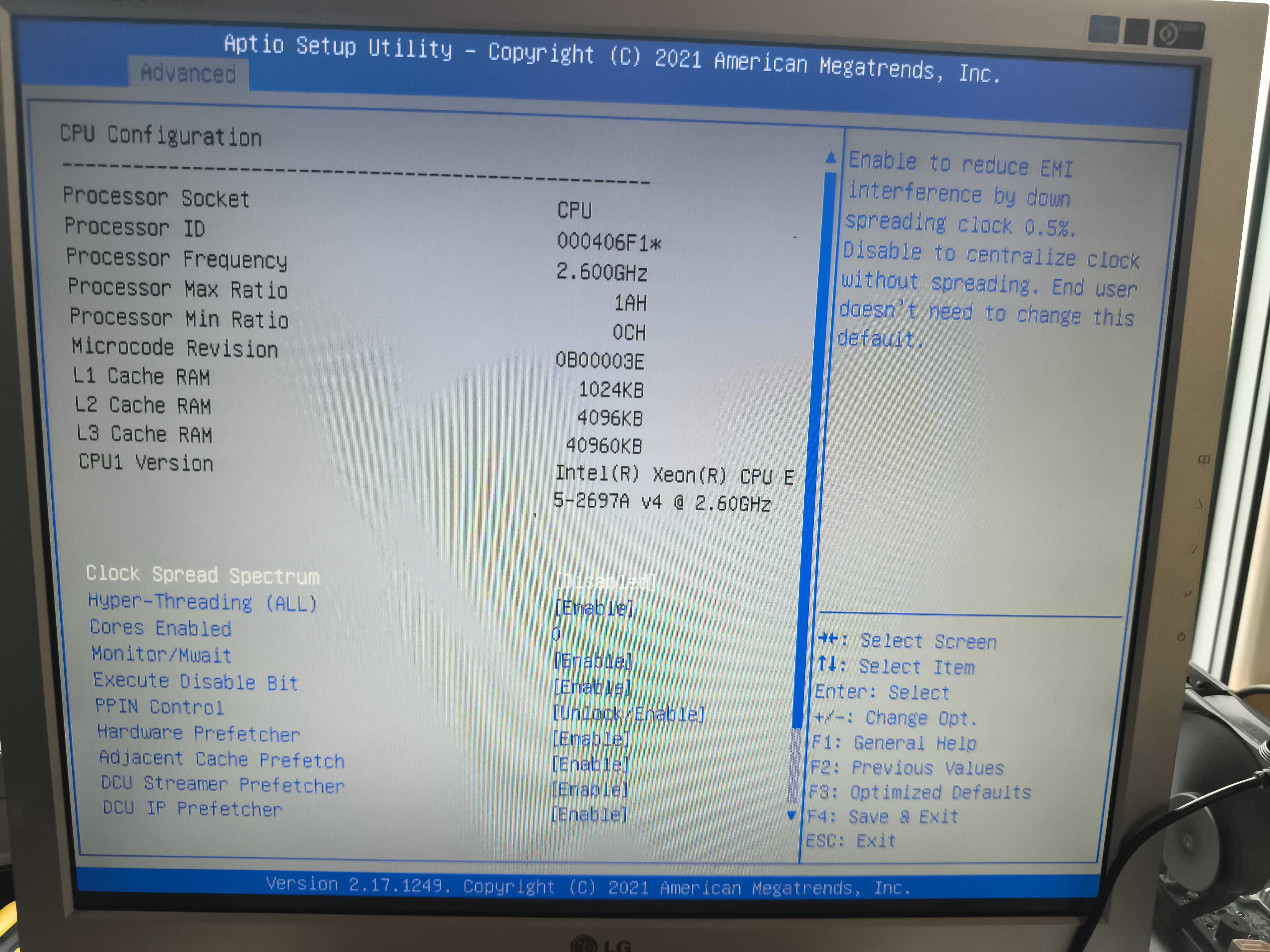Click the Enter: Select hint
Screen dimensions: 1270x952
pos(882,692)
